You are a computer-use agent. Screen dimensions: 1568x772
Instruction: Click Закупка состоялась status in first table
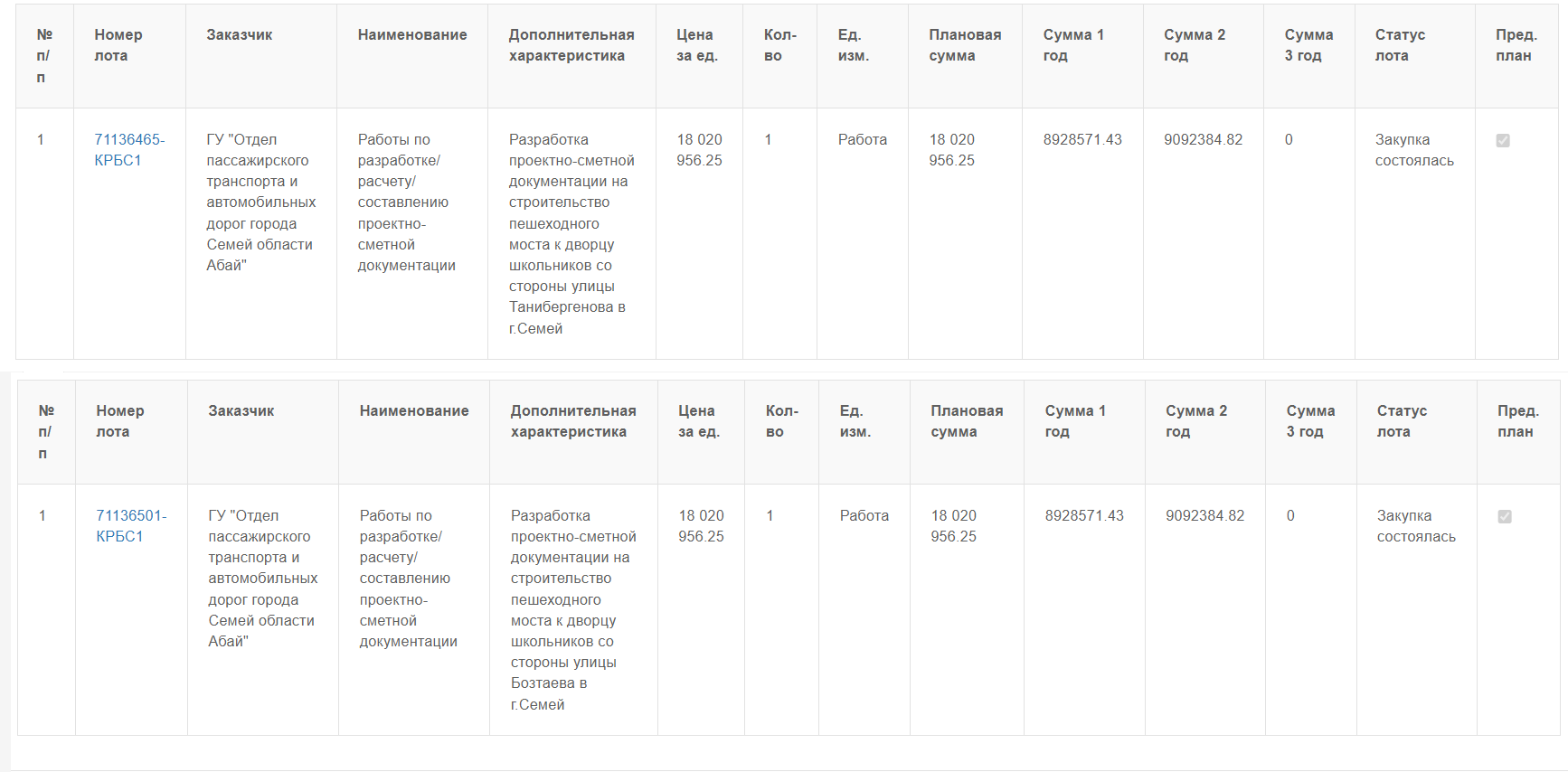pos(1414,150)
